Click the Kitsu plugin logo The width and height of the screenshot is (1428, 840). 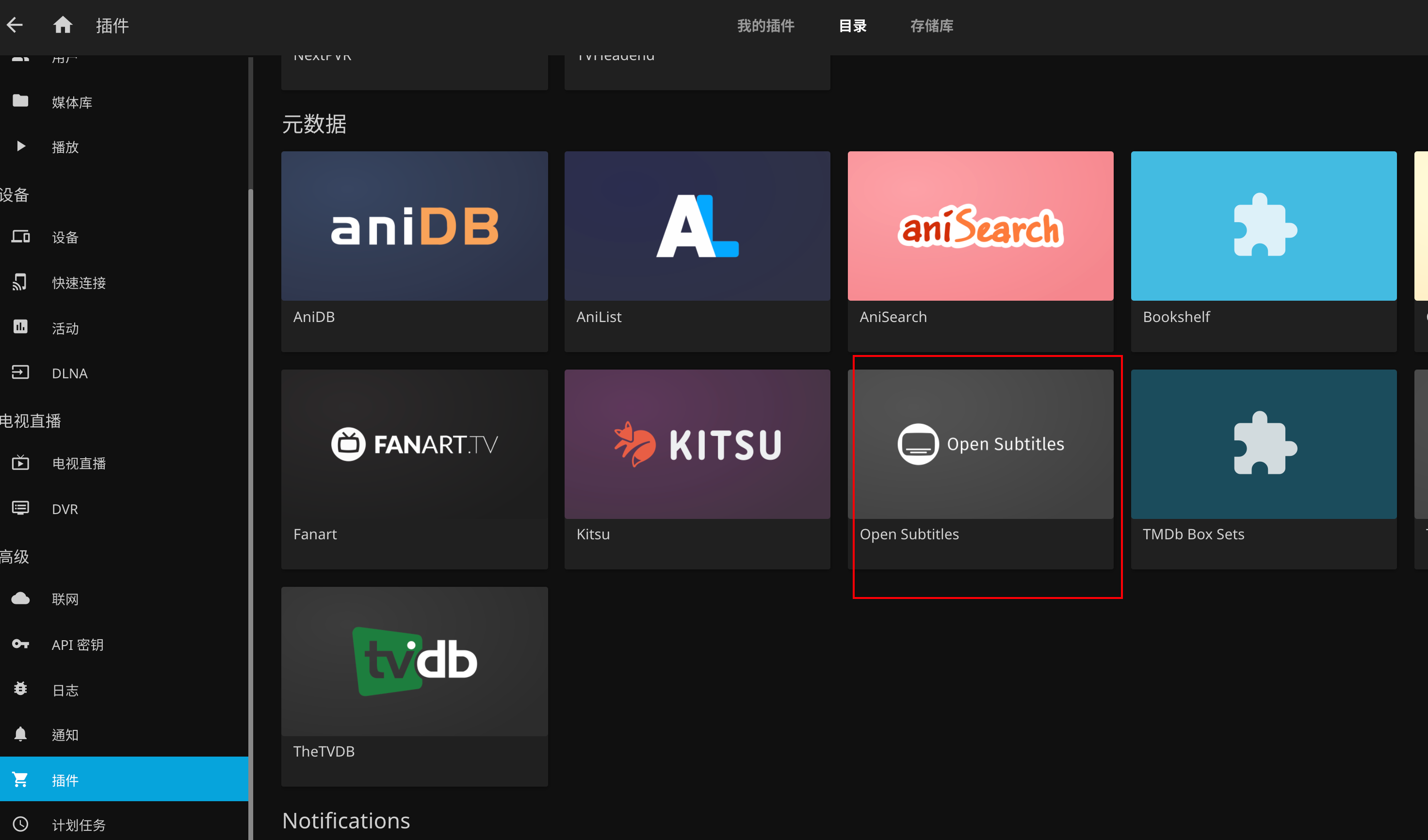click(x=697, y=444)
